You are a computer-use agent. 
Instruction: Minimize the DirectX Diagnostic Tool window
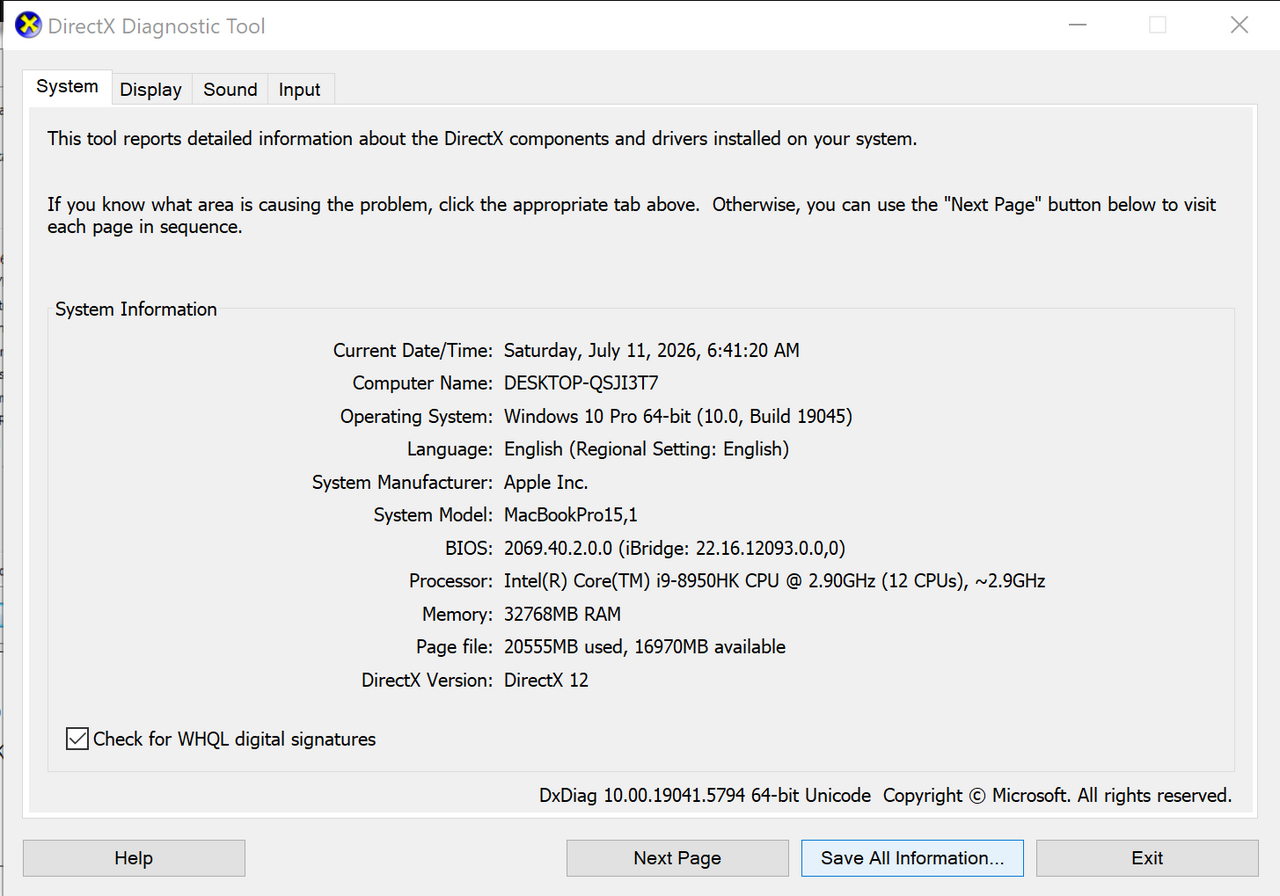pos(1077,25)
